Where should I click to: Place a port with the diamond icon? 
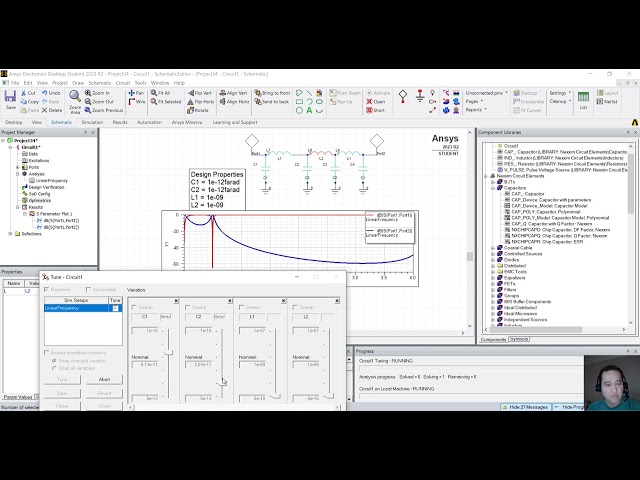click(403, 96)
